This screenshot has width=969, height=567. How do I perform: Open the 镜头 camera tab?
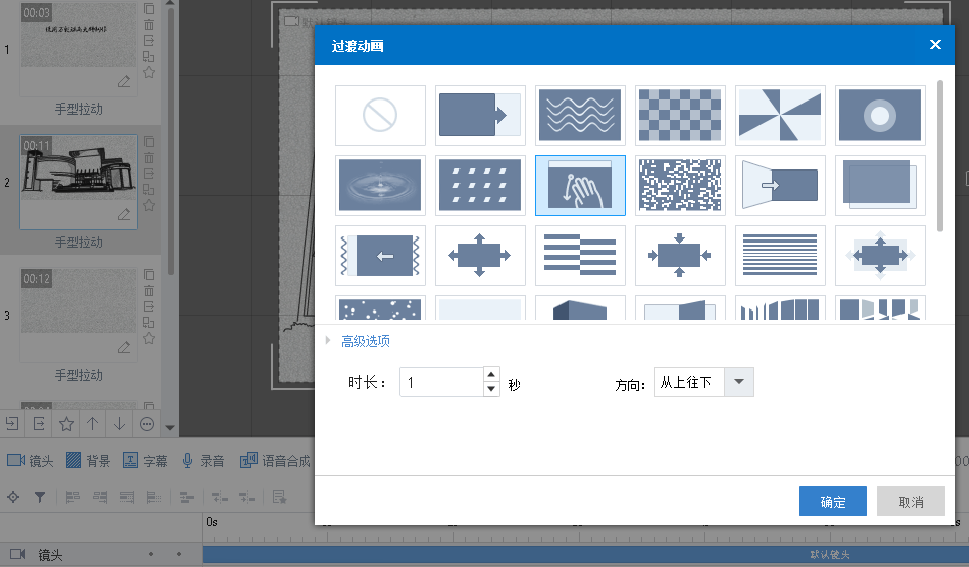[x=30, y=461]
